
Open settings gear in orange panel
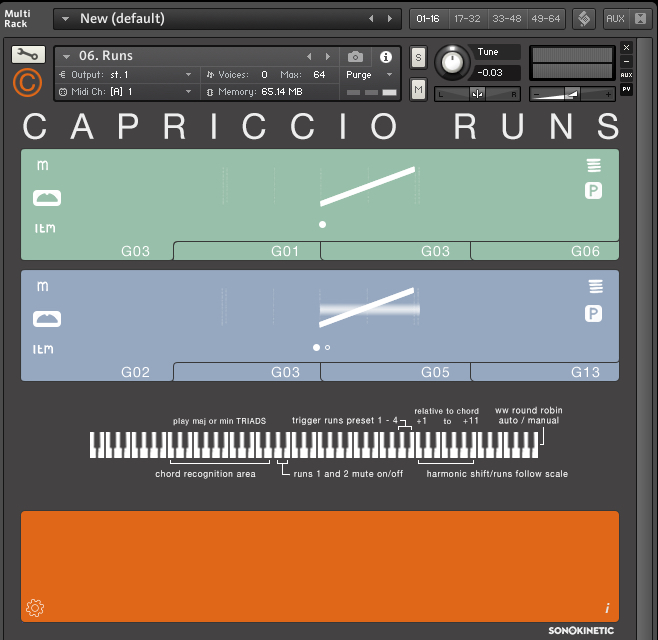tap(35, 608)
